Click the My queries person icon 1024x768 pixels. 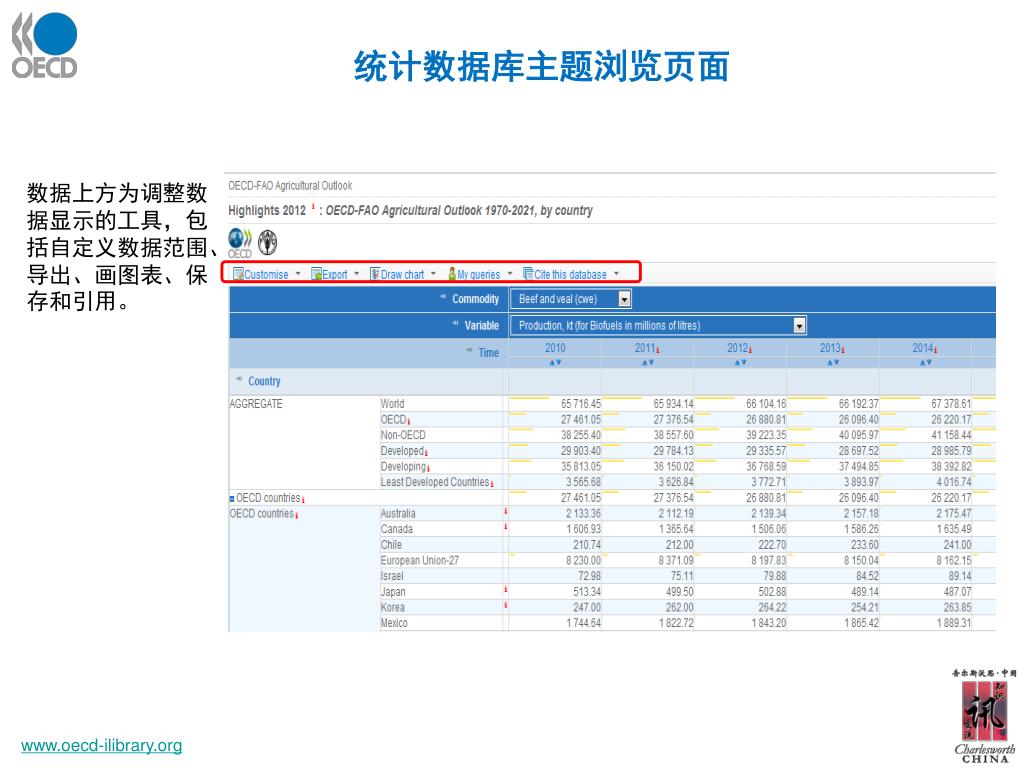click(452, 274)
